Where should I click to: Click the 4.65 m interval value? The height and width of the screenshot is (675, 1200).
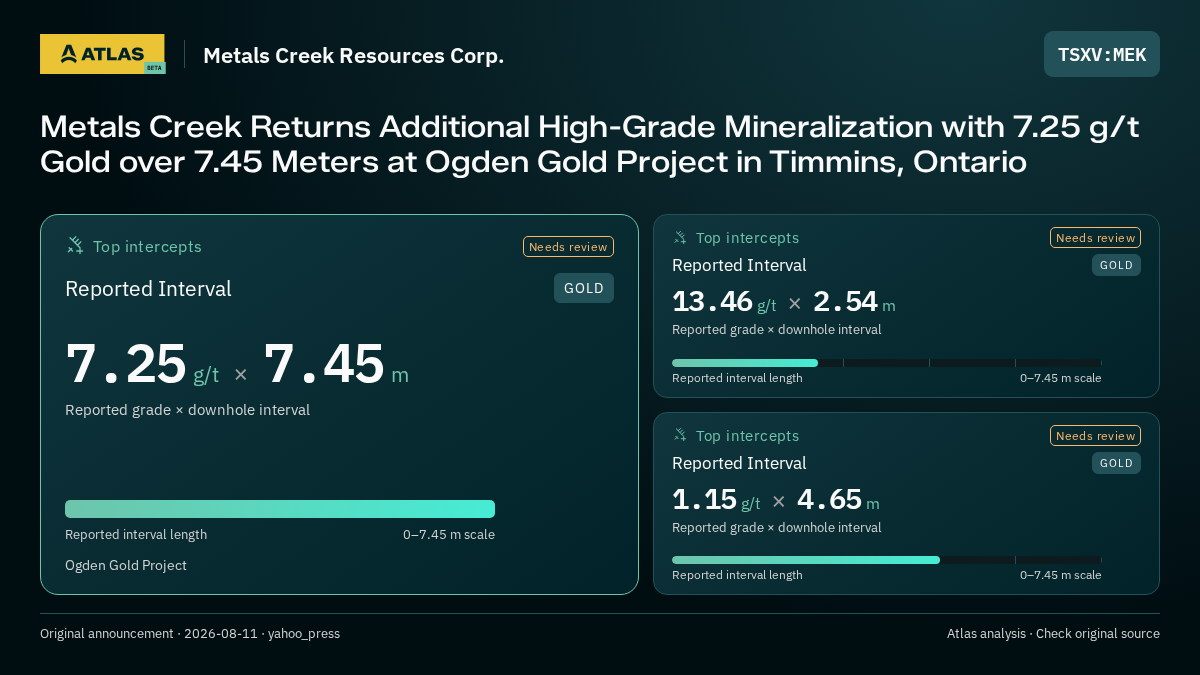coord(838,500)
